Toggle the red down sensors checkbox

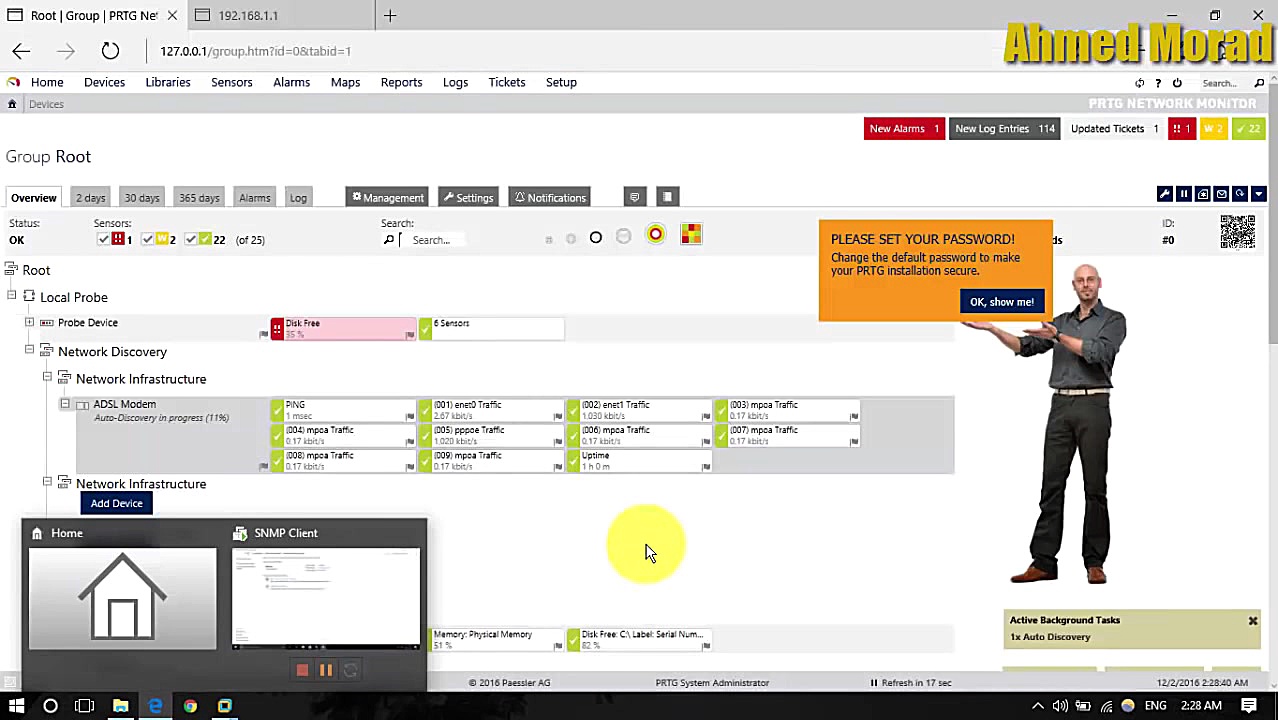(104, 239)
